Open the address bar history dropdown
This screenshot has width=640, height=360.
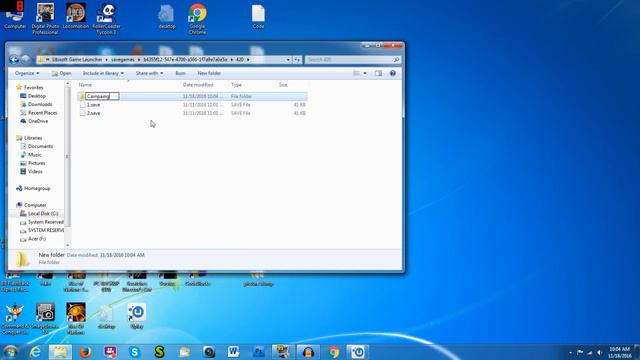tap(288, 60)
